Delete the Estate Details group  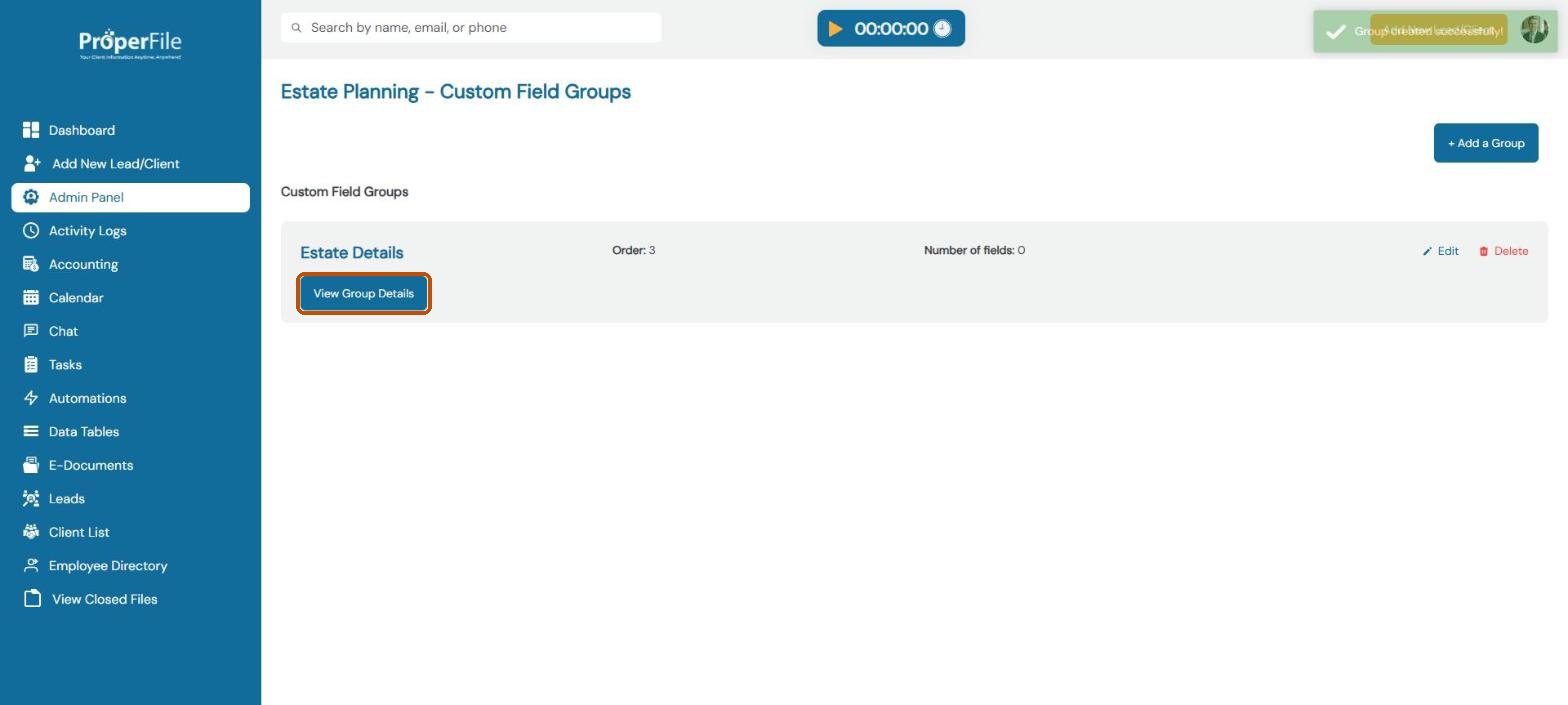1503,251
